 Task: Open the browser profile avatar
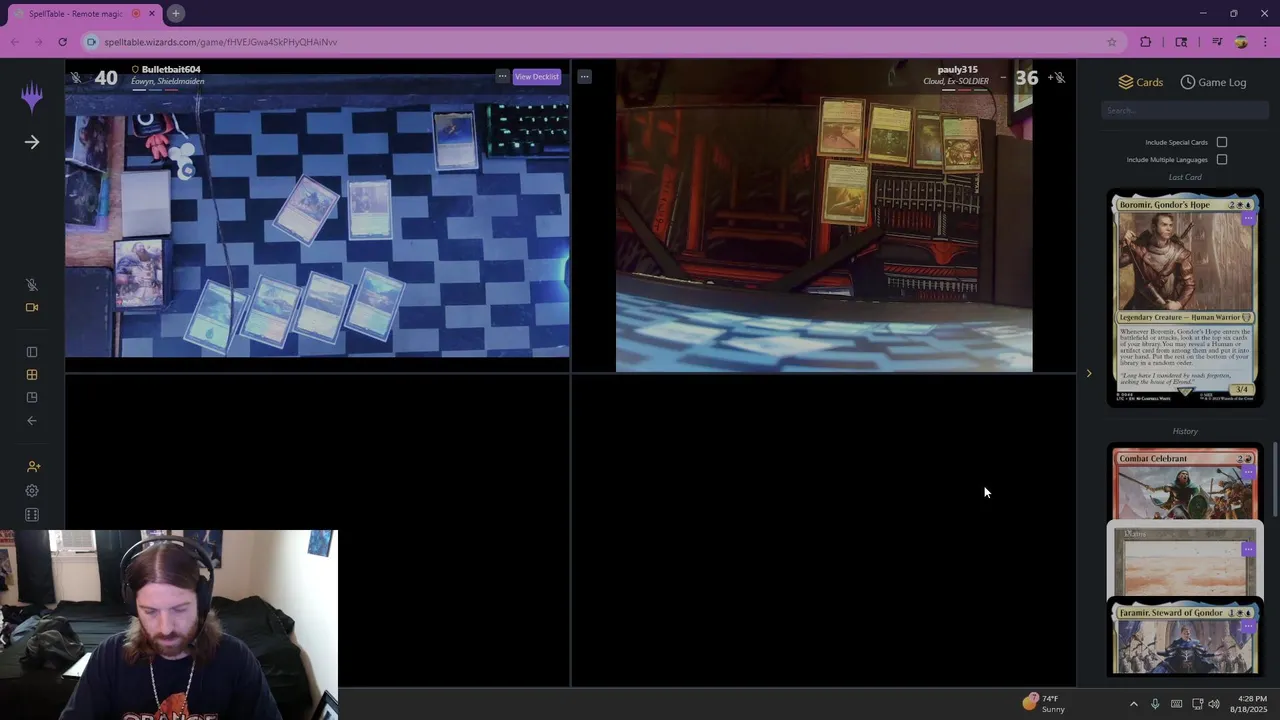1241,42
